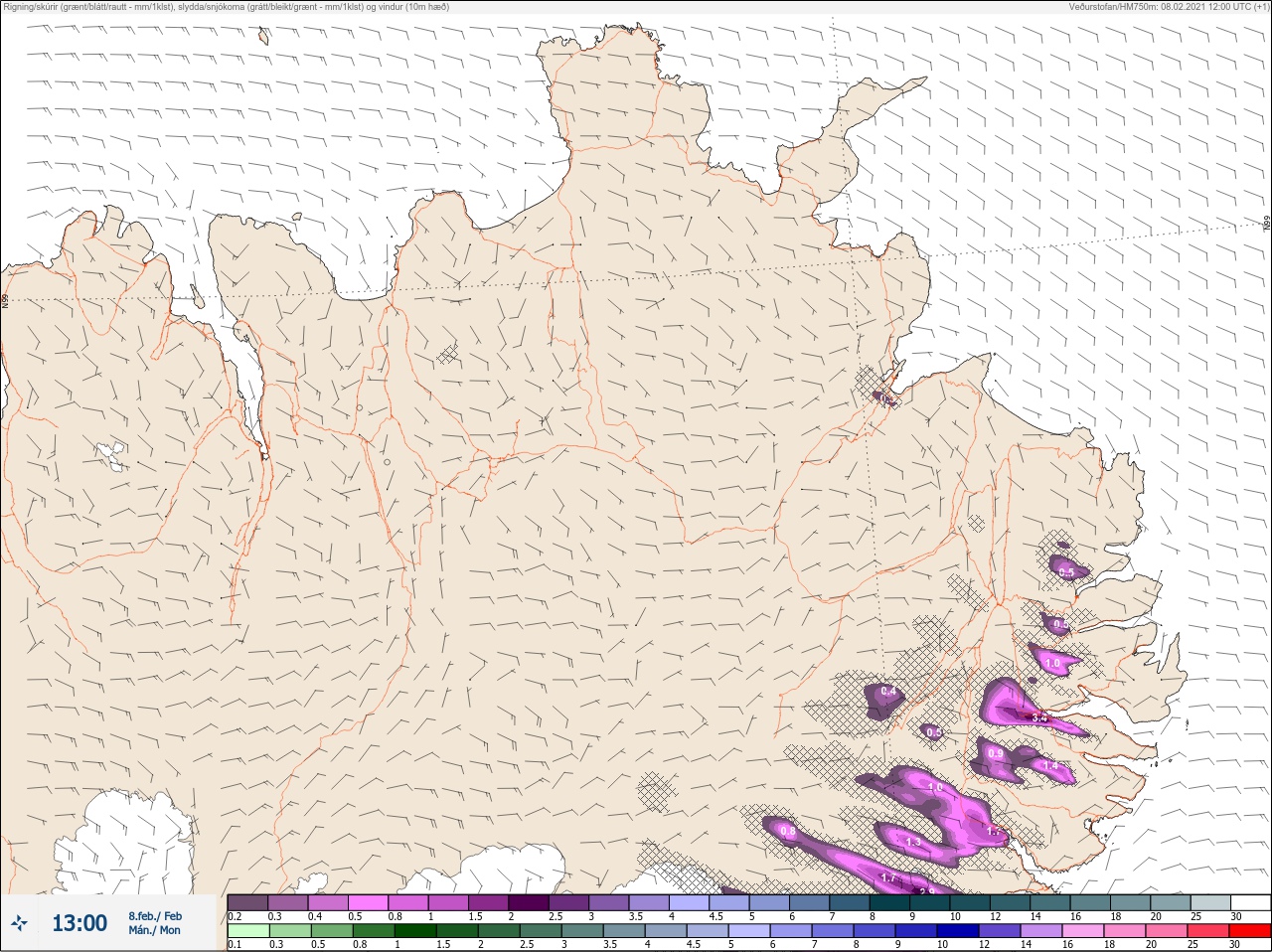This screenshot has width=1272, height=952.
Task: Click the dark blue 10 swatch in bottom legend
Action: pyautogui.click(x=959, y=931)
